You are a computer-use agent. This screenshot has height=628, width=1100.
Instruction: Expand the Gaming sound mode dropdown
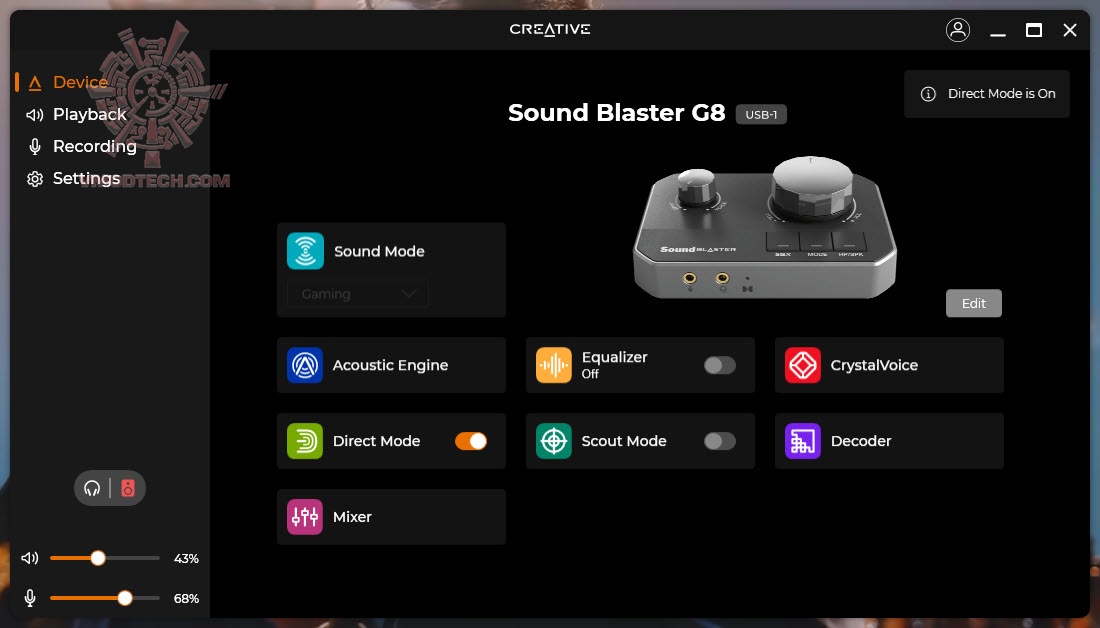358,294
